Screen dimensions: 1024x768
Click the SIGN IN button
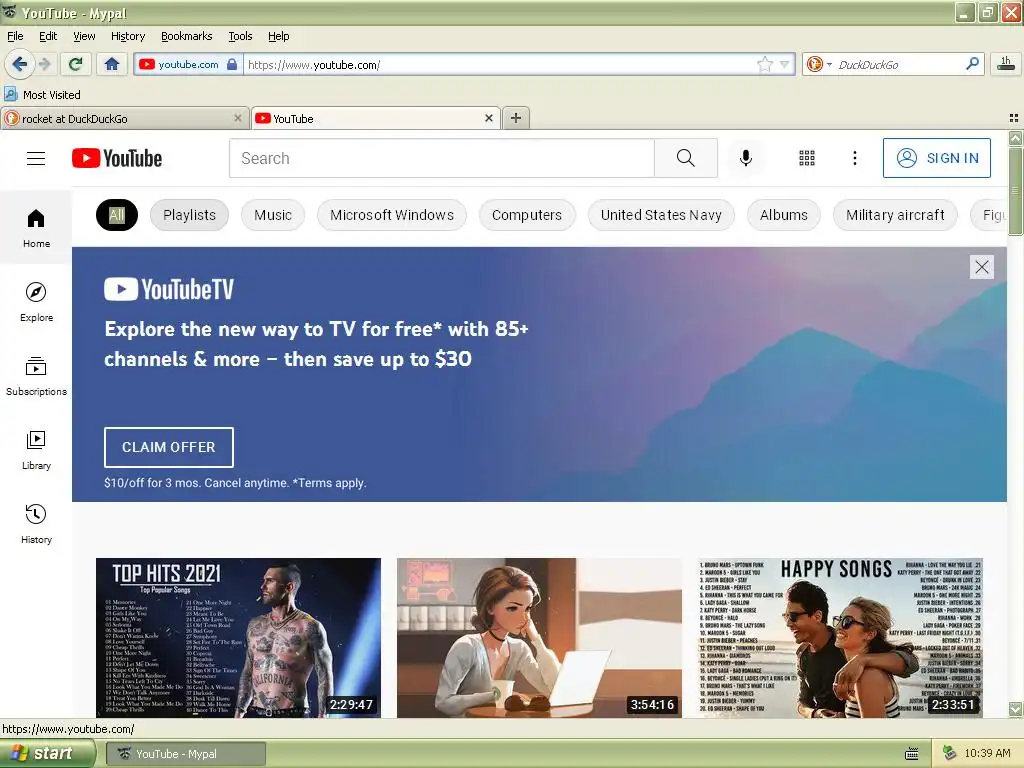[x=936, y=158]
